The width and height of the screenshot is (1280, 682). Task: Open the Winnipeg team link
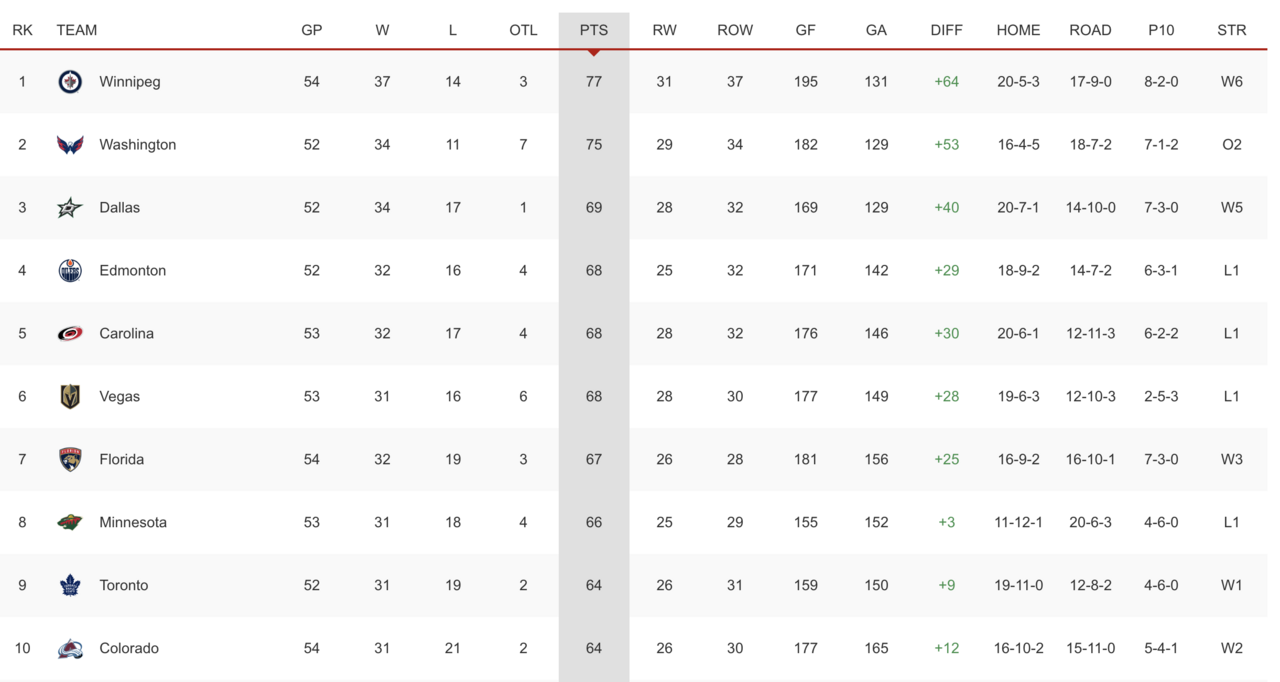130,82
